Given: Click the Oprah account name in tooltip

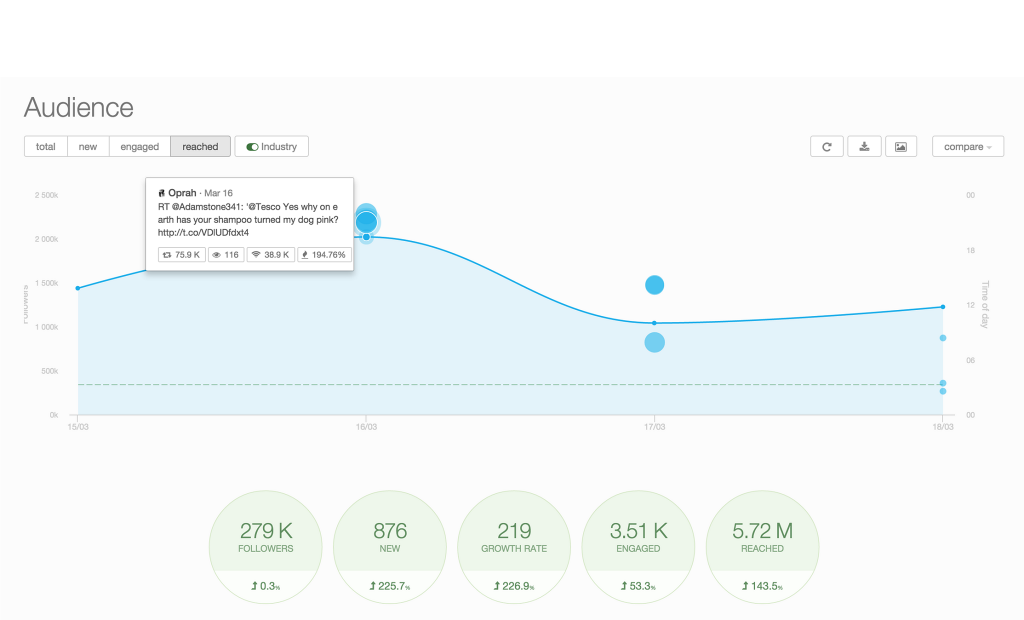Looking at the screenshot, I should coord(182,192).
